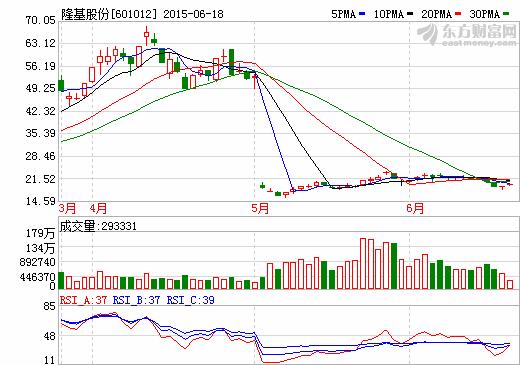Click the 28.46 price axis label

pos(40,156)
